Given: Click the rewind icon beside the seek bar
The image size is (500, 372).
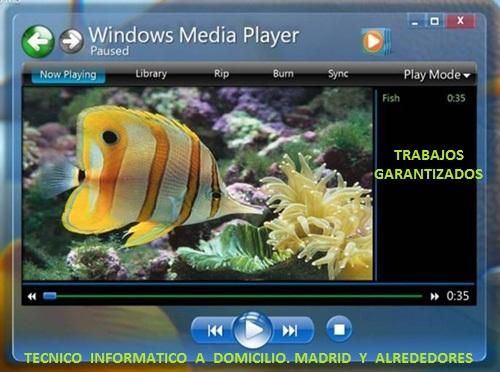Looking at the screenshot, I should 32,296.
